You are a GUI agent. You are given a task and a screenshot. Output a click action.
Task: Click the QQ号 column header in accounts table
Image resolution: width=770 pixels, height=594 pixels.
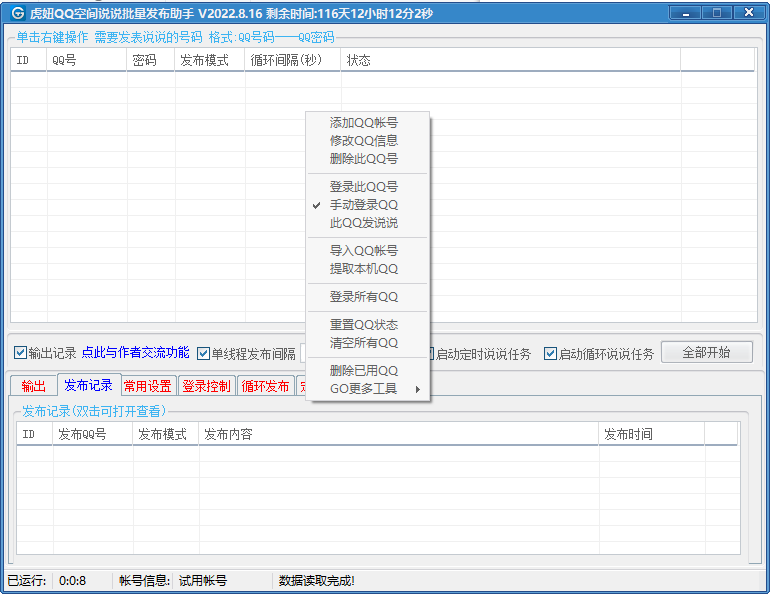coord(87,60)
